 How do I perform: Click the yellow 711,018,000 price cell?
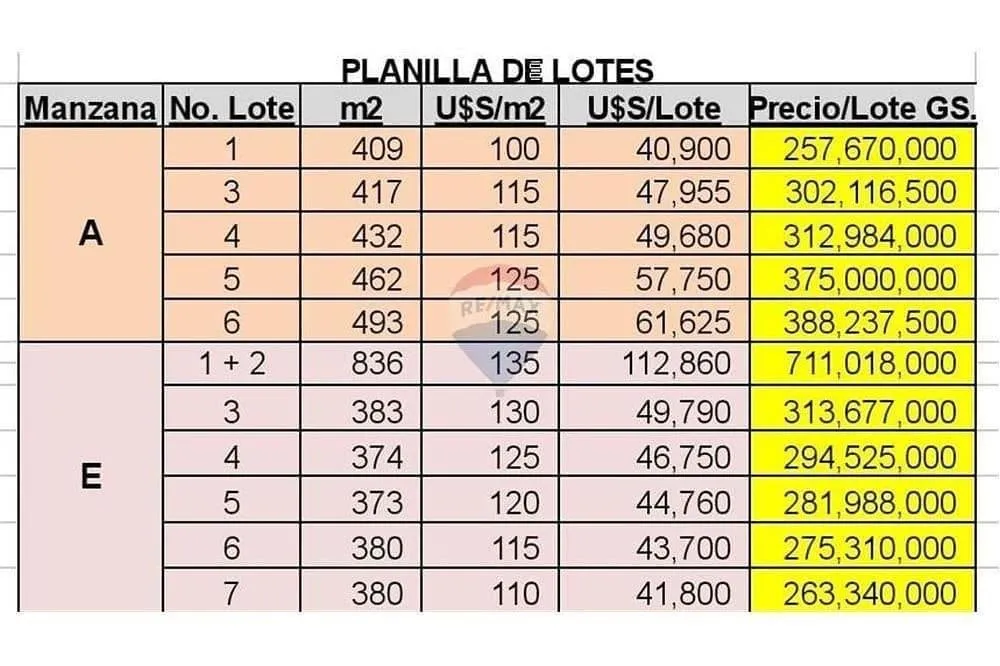[863, 364]
